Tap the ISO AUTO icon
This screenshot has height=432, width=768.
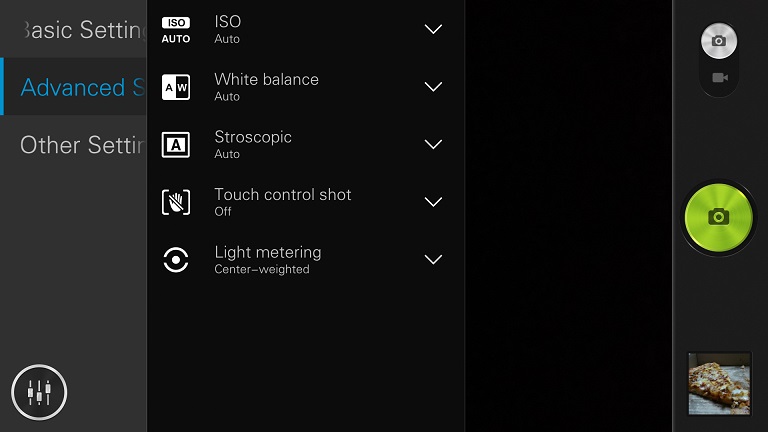coord(176,30)
